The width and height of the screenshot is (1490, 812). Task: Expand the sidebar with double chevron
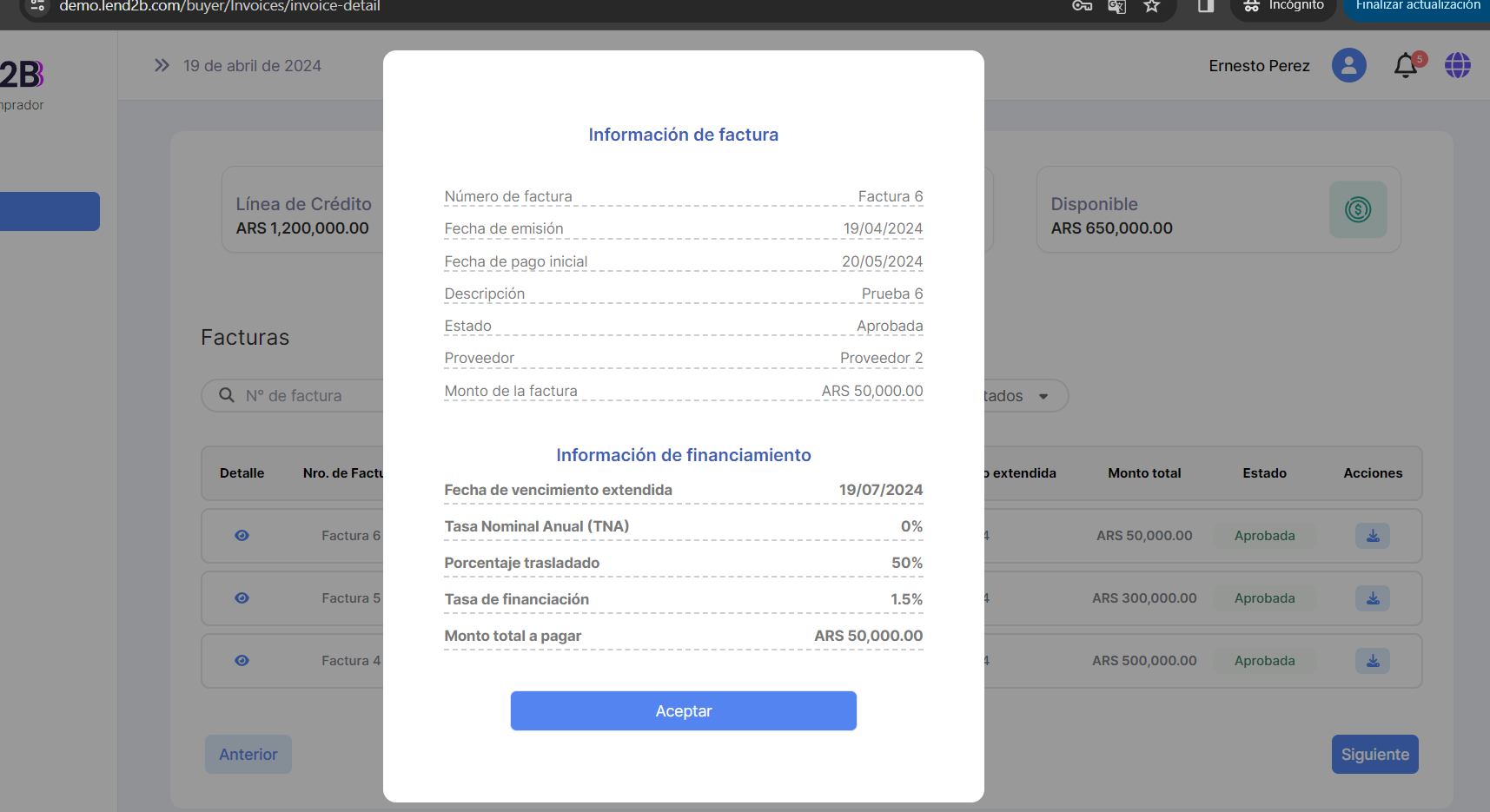click(x=162, y=65)
